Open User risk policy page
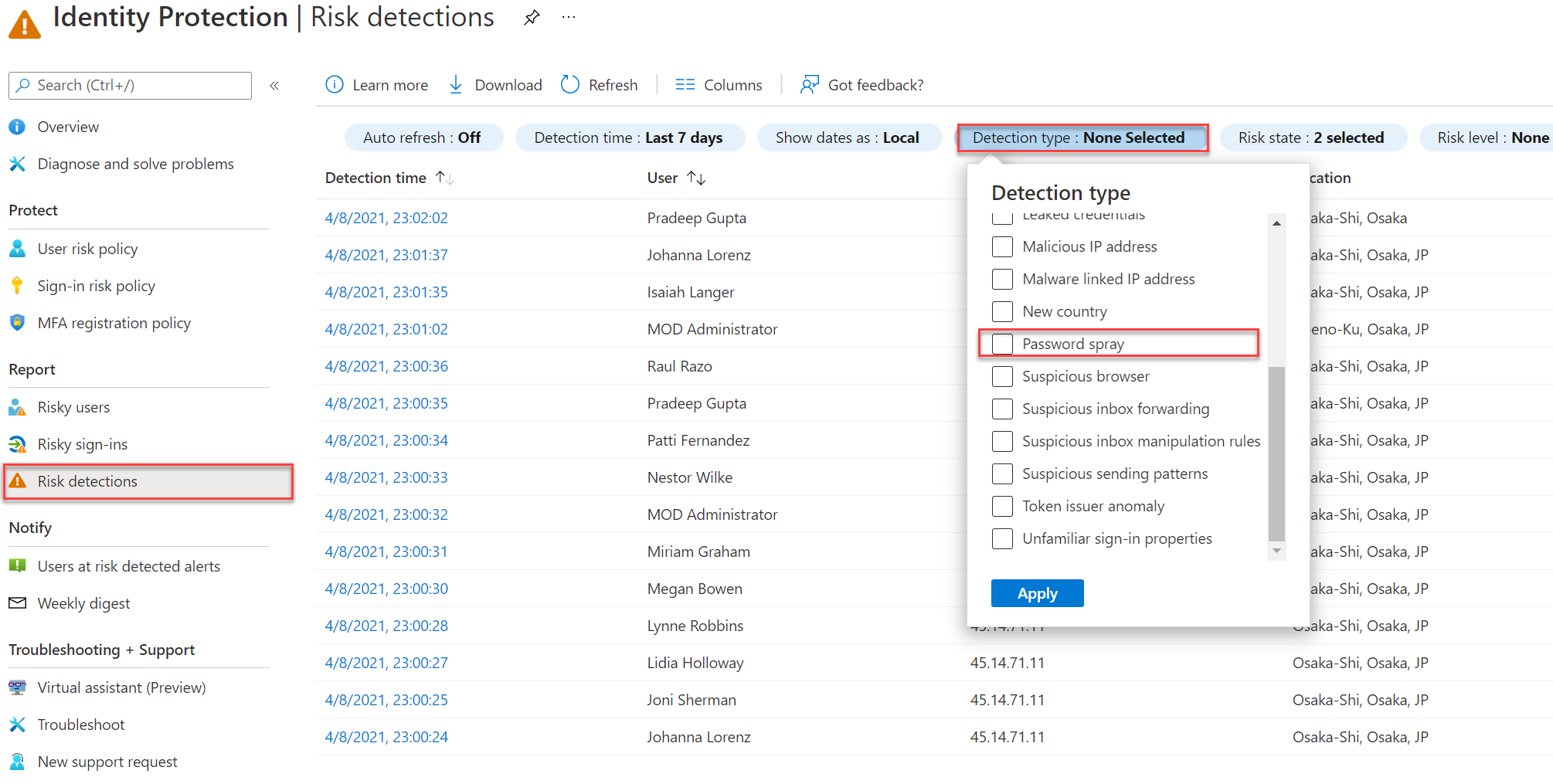The image size is (1553, 784). [x=87, y=249]
